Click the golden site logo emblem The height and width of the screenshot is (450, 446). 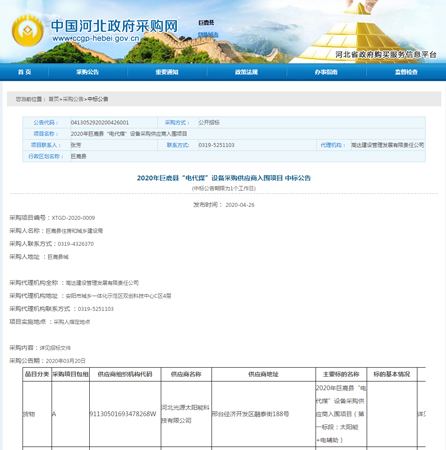28,31
